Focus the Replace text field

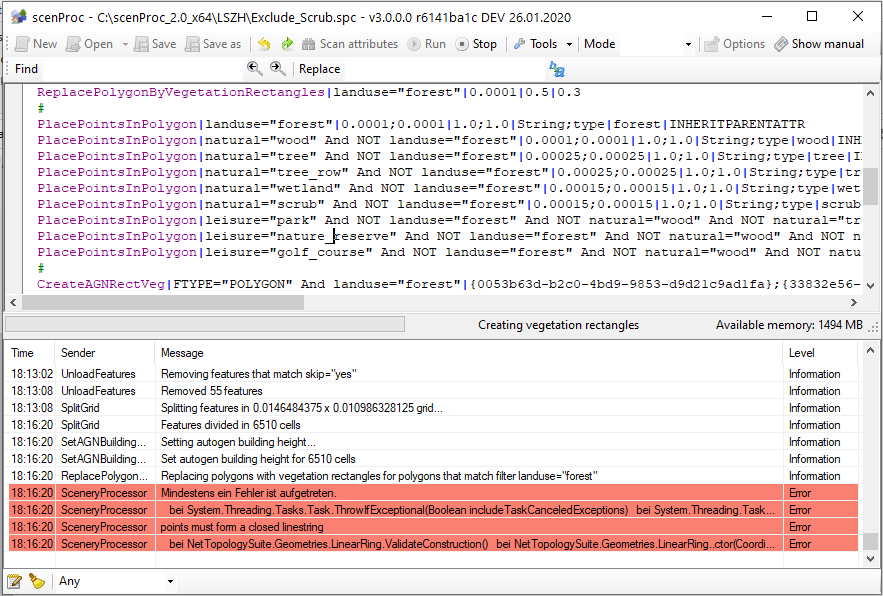(x=444, y=69)
